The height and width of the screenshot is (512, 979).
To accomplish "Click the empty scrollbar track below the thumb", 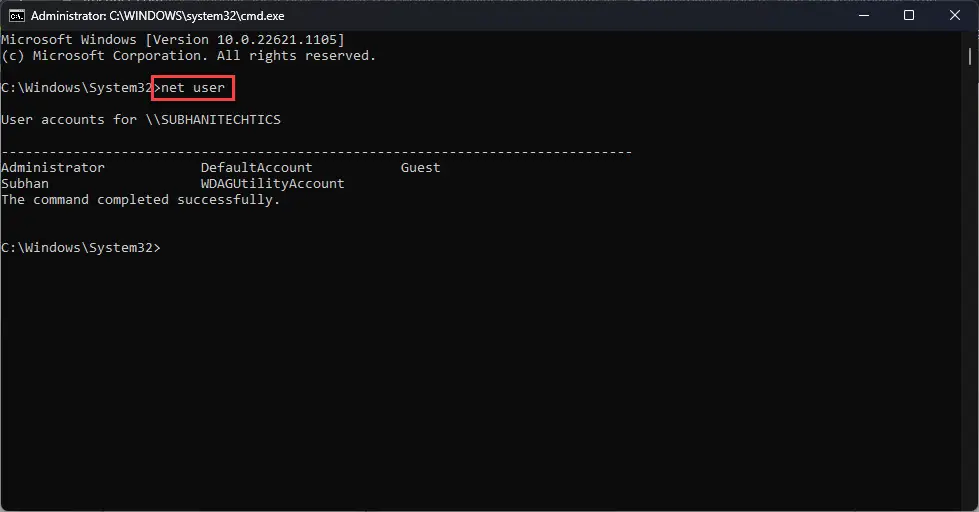I will point(970,287).
